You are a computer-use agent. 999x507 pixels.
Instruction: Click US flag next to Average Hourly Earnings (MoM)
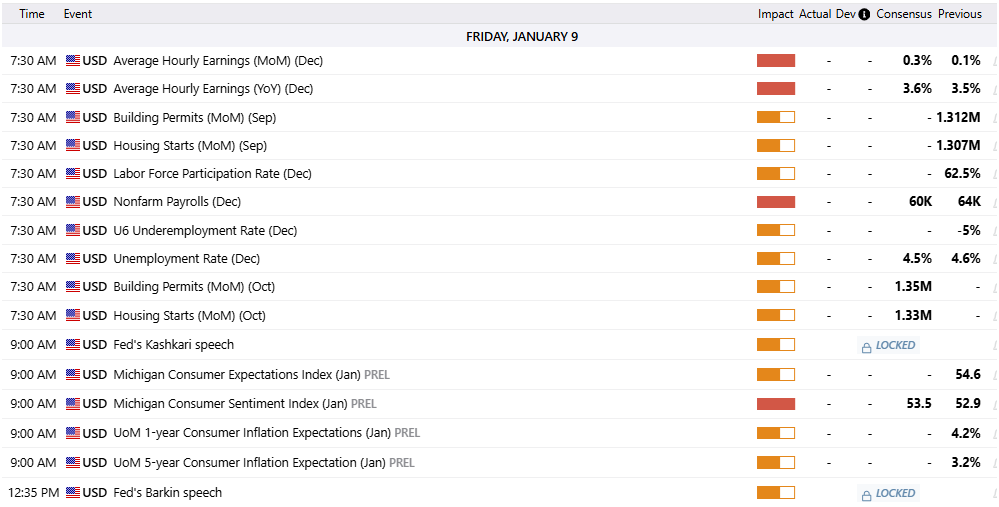click(72, 61)
